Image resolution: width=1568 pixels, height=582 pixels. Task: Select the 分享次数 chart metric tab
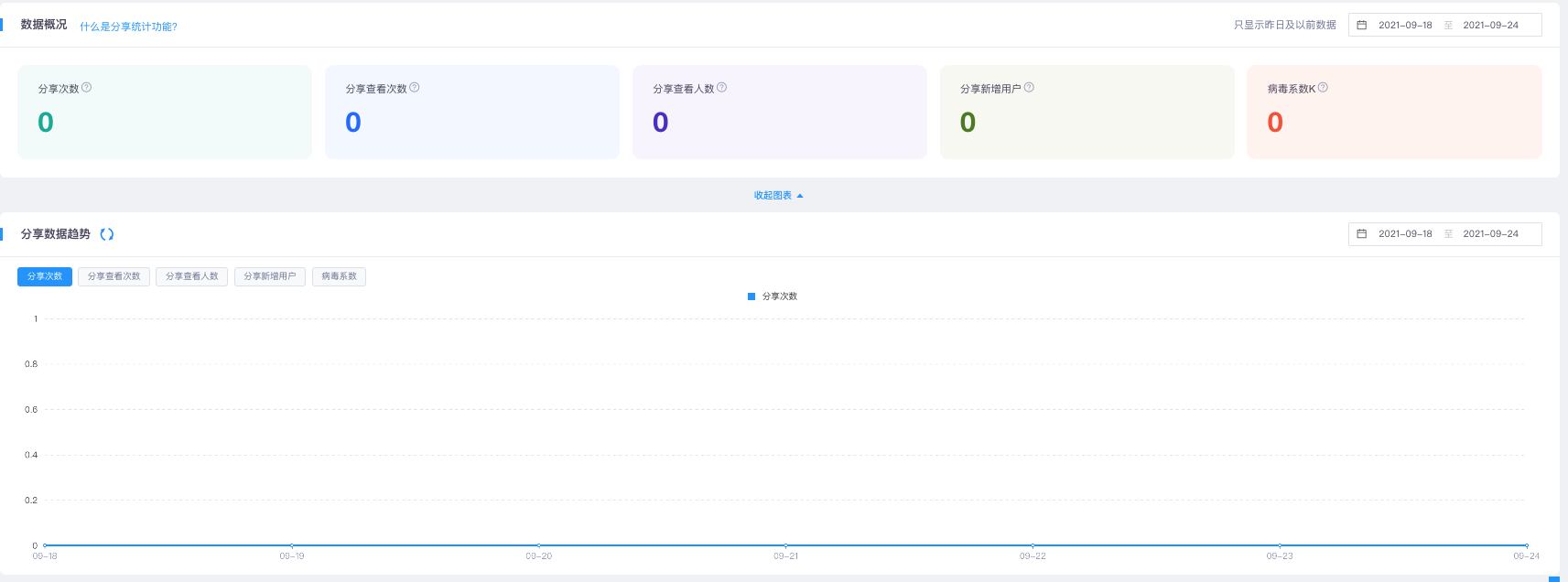(x=45, y=276)
